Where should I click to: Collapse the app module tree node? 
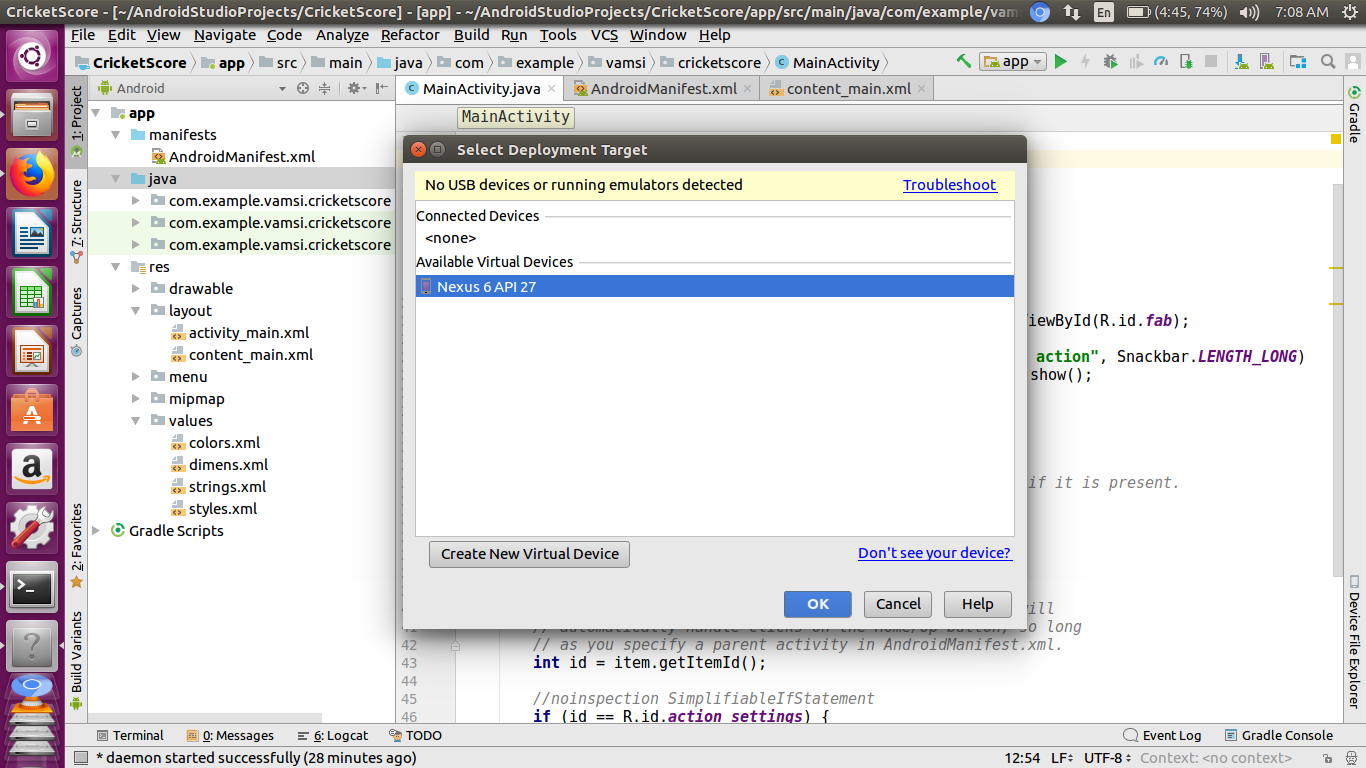pos(96,113)
